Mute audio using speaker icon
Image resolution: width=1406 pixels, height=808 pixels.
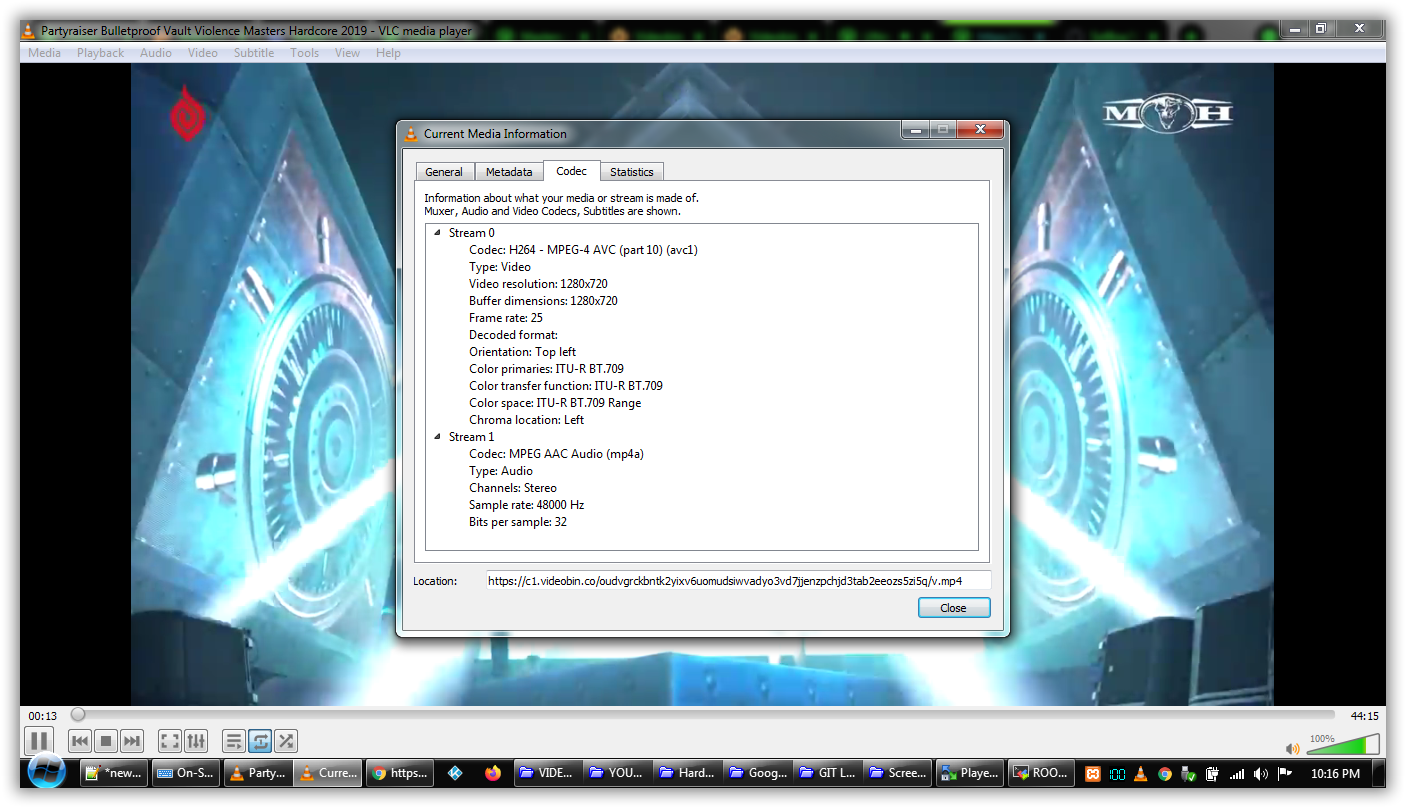point(1293,748)
